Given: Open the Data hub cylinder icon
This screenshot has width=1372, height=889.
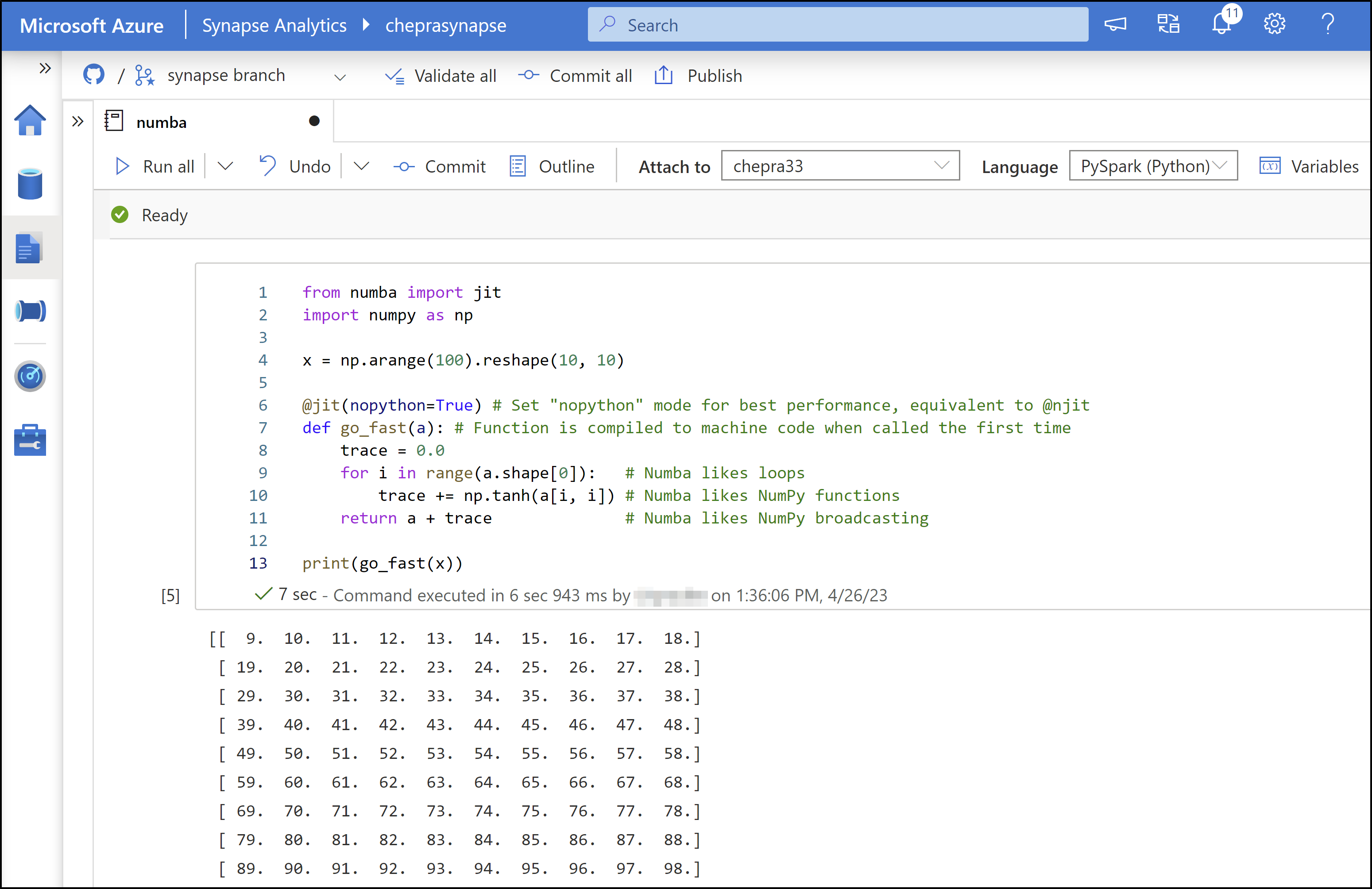Looking at the screenshot, I should point(30,184).
